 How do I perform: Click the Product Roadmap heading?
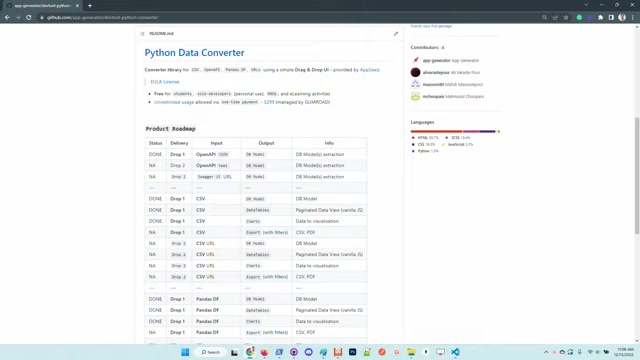[x=171, y=129]
